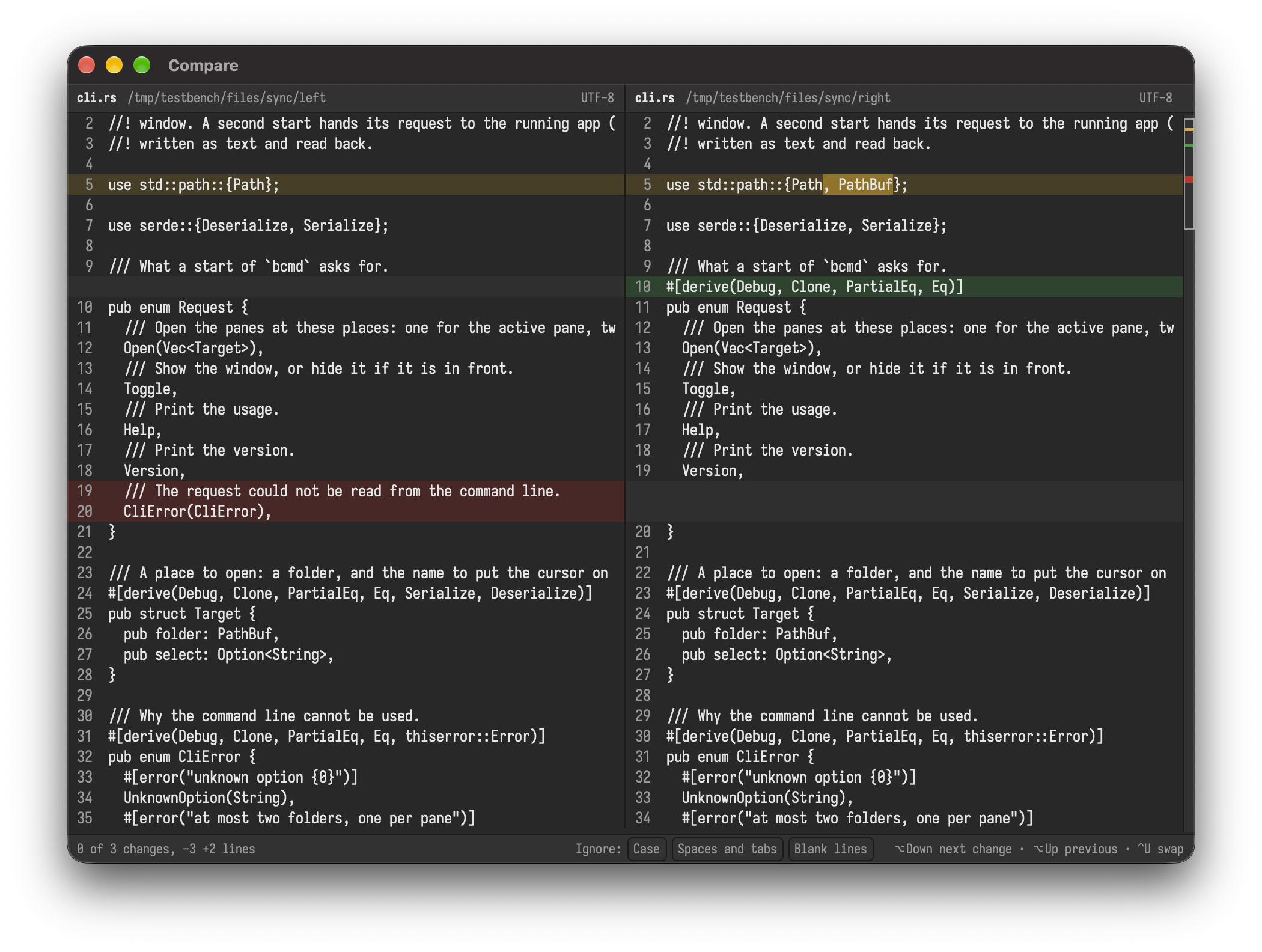
Task: Click removed line 'CliError(CliError),'
Action: (x=197, y=511)
